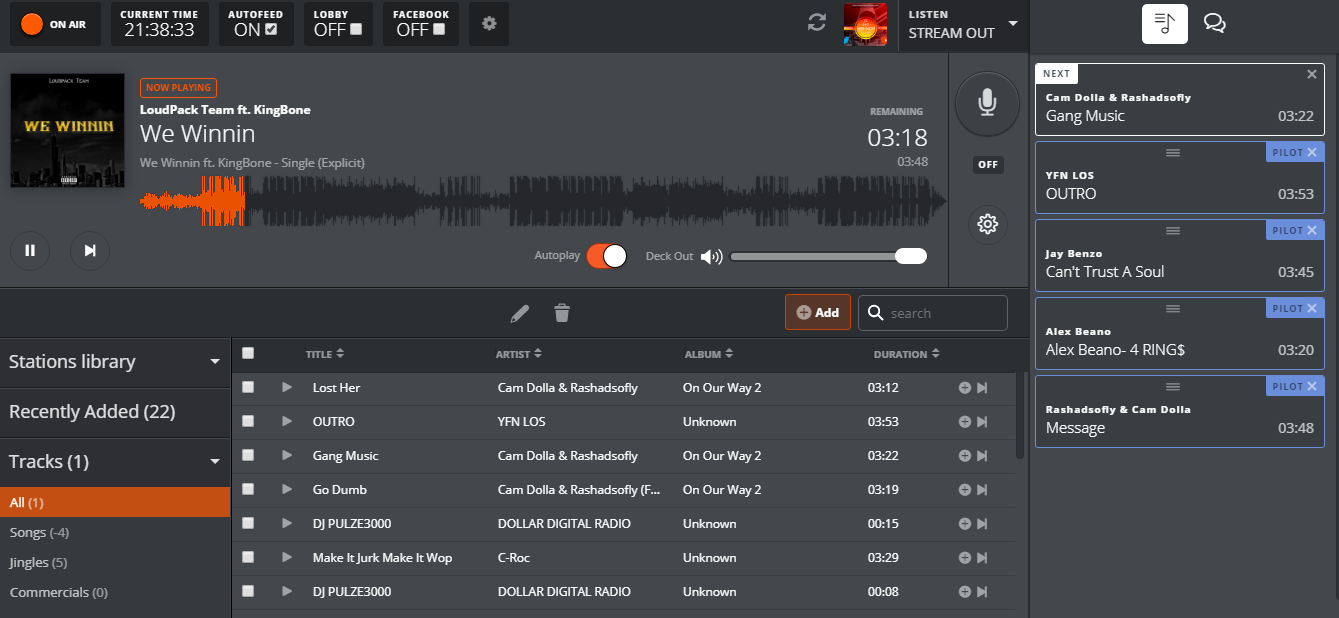The width and height of the screenshot is (1339, 618).
Task: Add OUTRO row to the queue
Action: pos(965,422)
